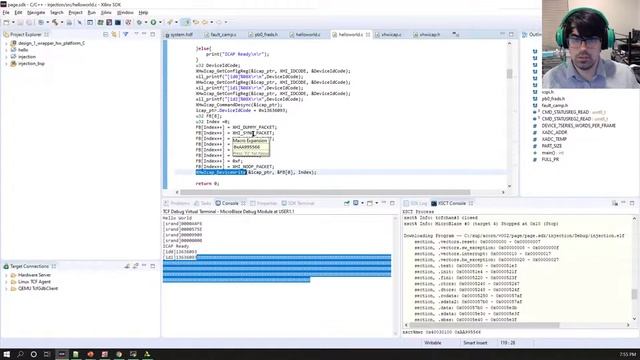The width and height of the screenshot is (640, 360).
Task: Expand design_1_wrapper_hw_platform_0 project
Action: click(6, 43)
